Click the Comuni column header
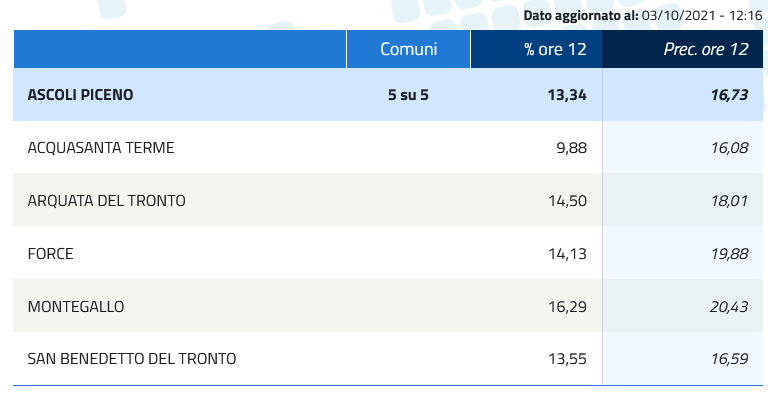The image size is (768, 398). coord(408,49)
